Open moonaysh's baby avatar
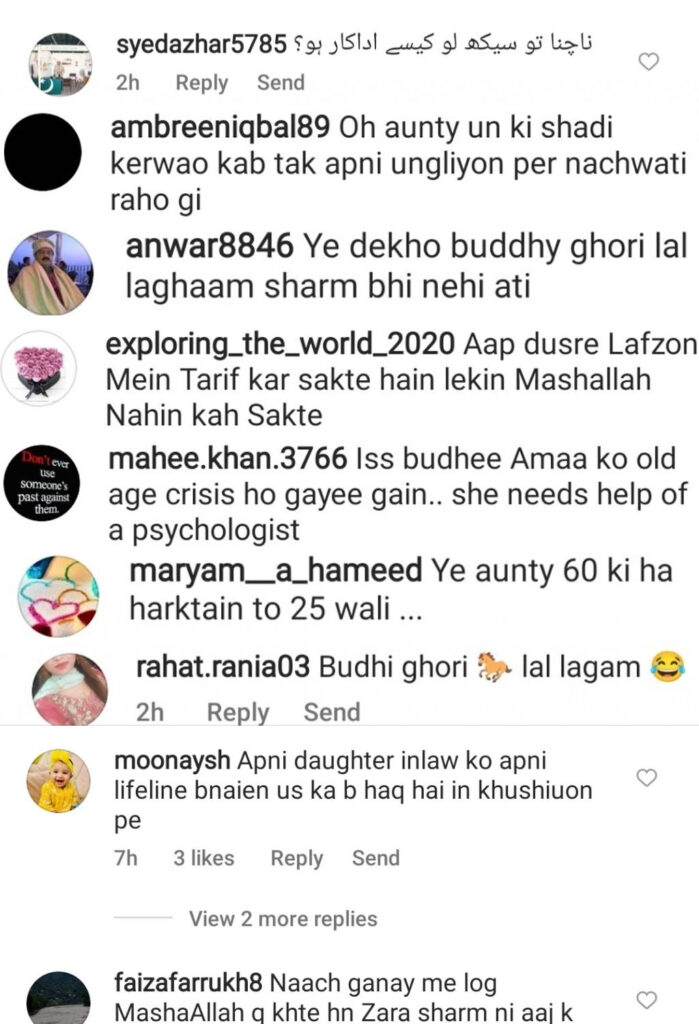 click(58, 780)
